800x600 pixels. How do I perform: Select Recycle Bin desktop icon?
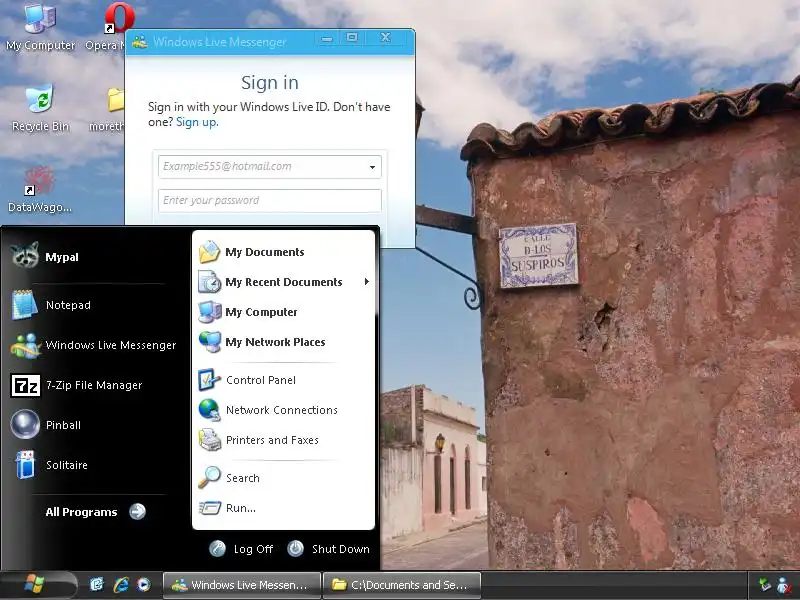tap(40, 108)
